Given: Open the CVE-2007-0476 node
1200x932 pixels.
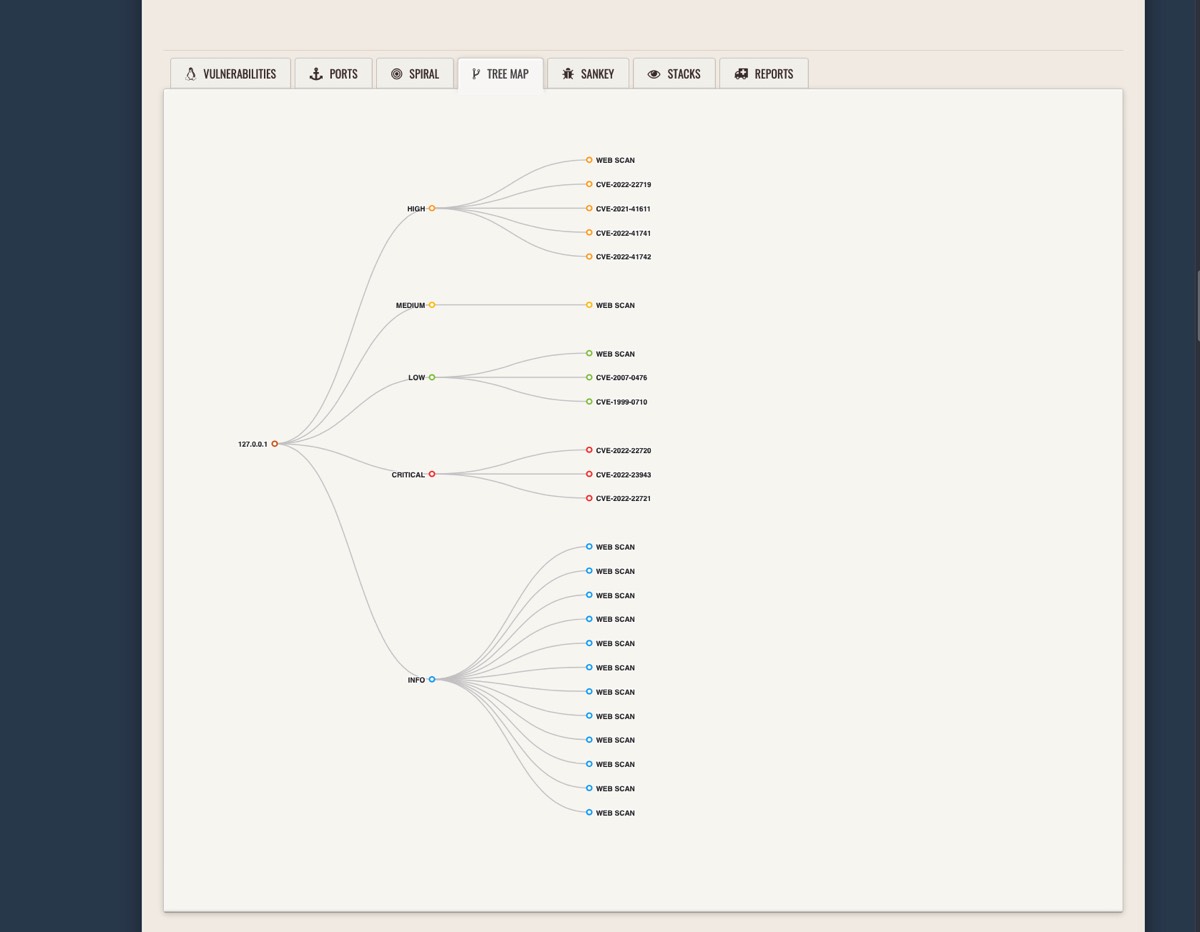Looking at the screenshot, I should (x=616, y=378).
